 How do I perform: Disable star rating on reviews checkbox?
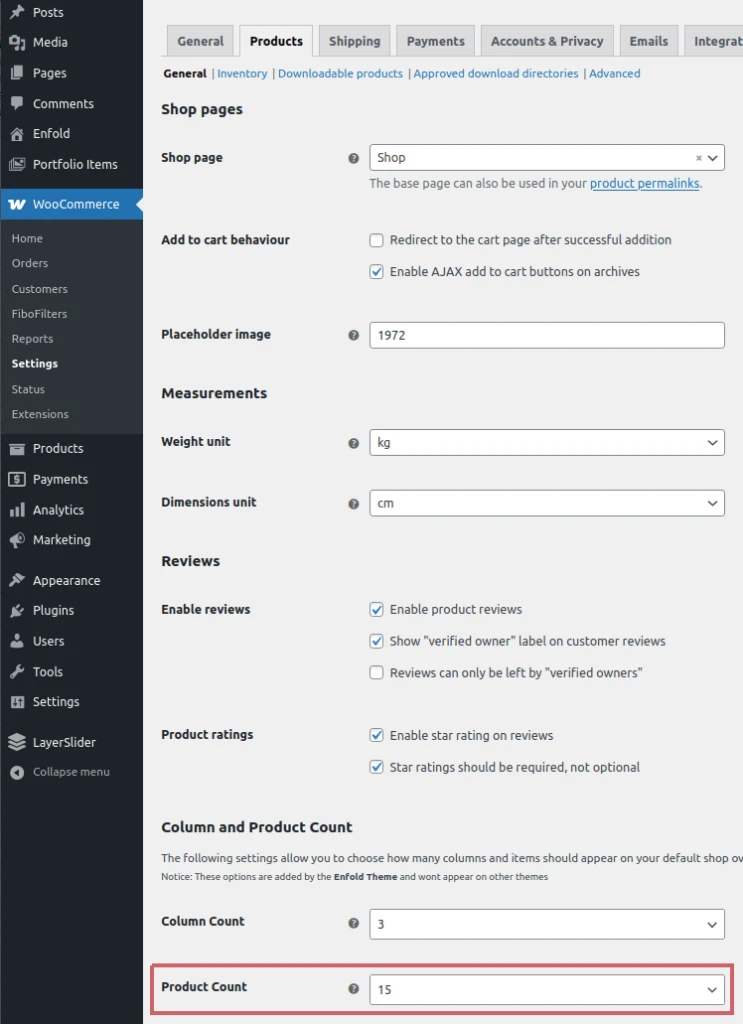point(377,735)
